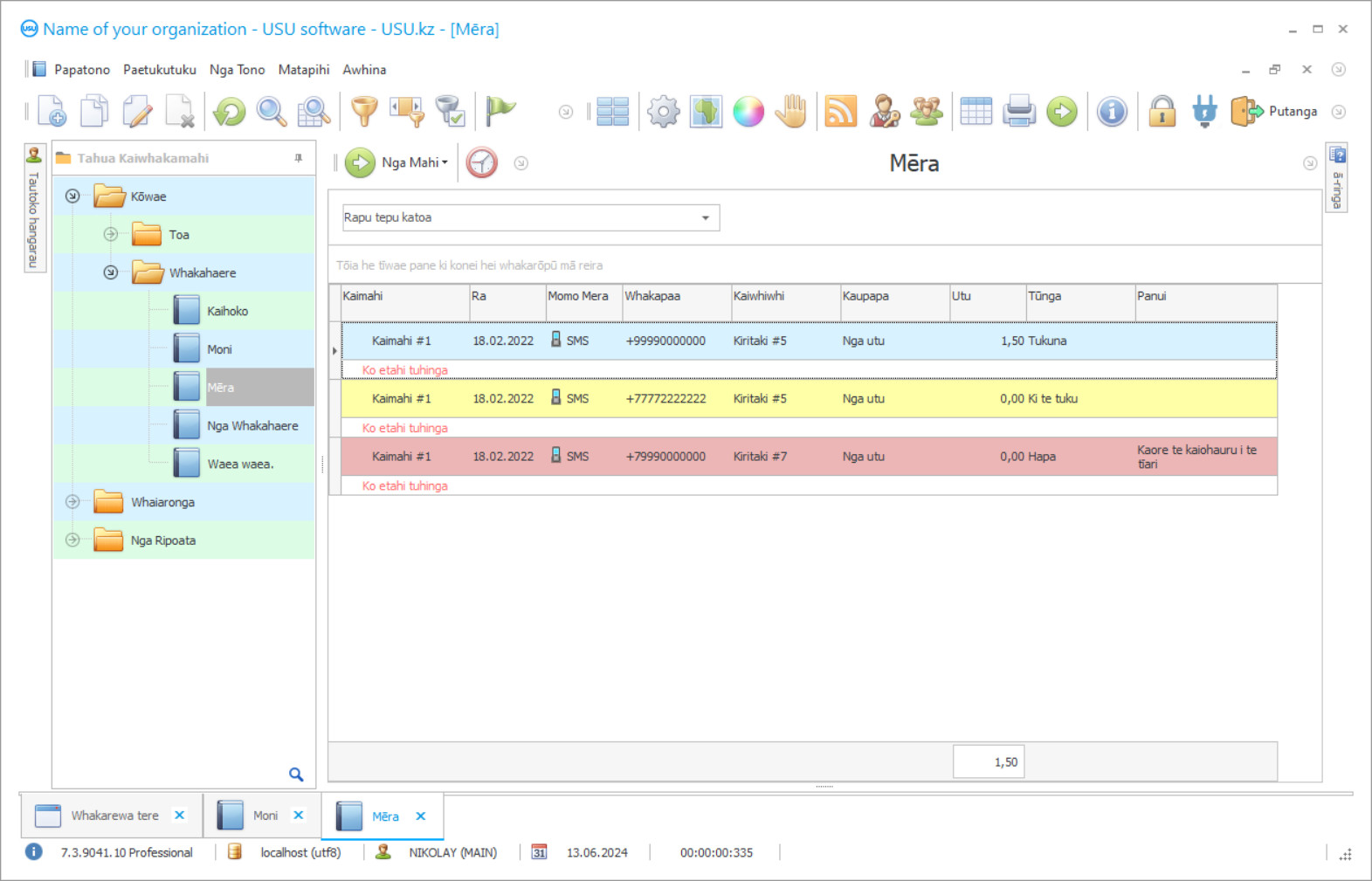Click the search magnifier in menu panel
The width and height of the screenshot is (1372, 881).
pos(296,774)
